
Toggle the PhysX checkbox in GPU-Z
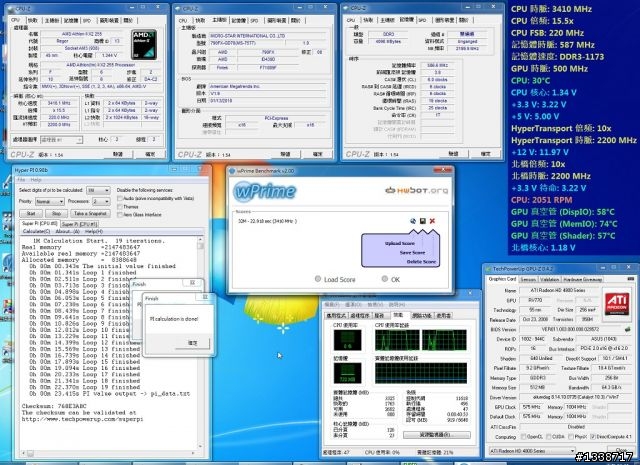point(571,437)
